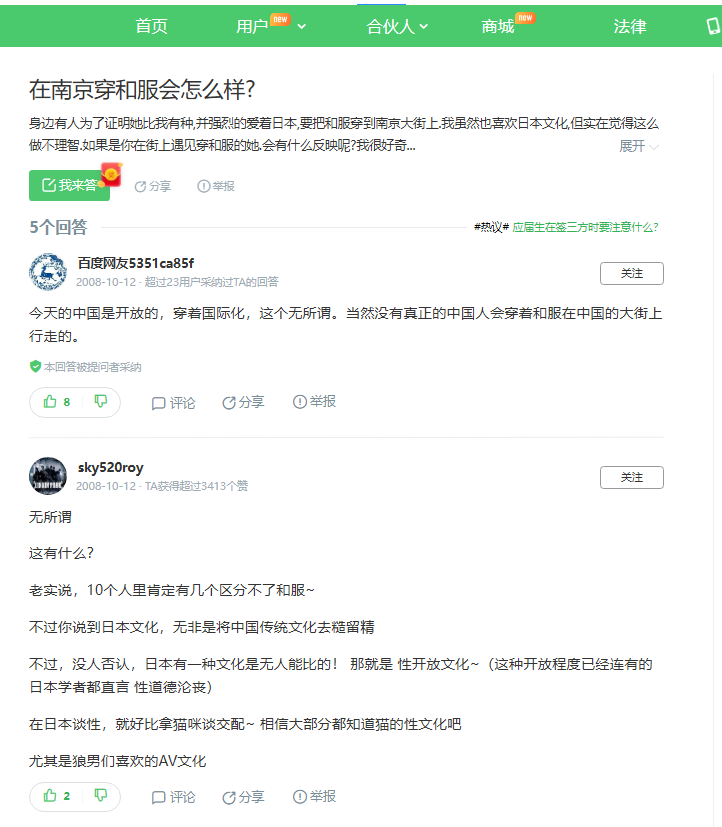
Task: Open the 用户 dropdown menu
Action: click(x=271, y=26)
